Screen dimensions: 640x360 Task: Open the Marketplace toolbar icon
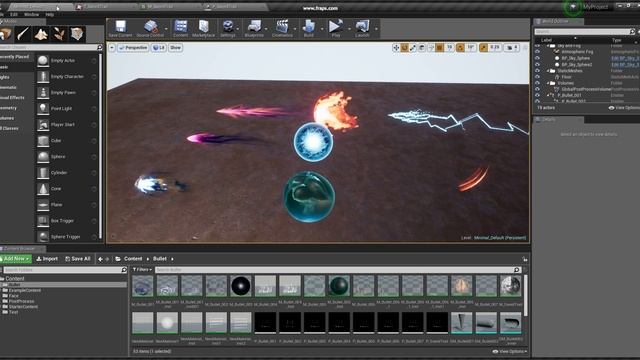(x=204, y=27)
